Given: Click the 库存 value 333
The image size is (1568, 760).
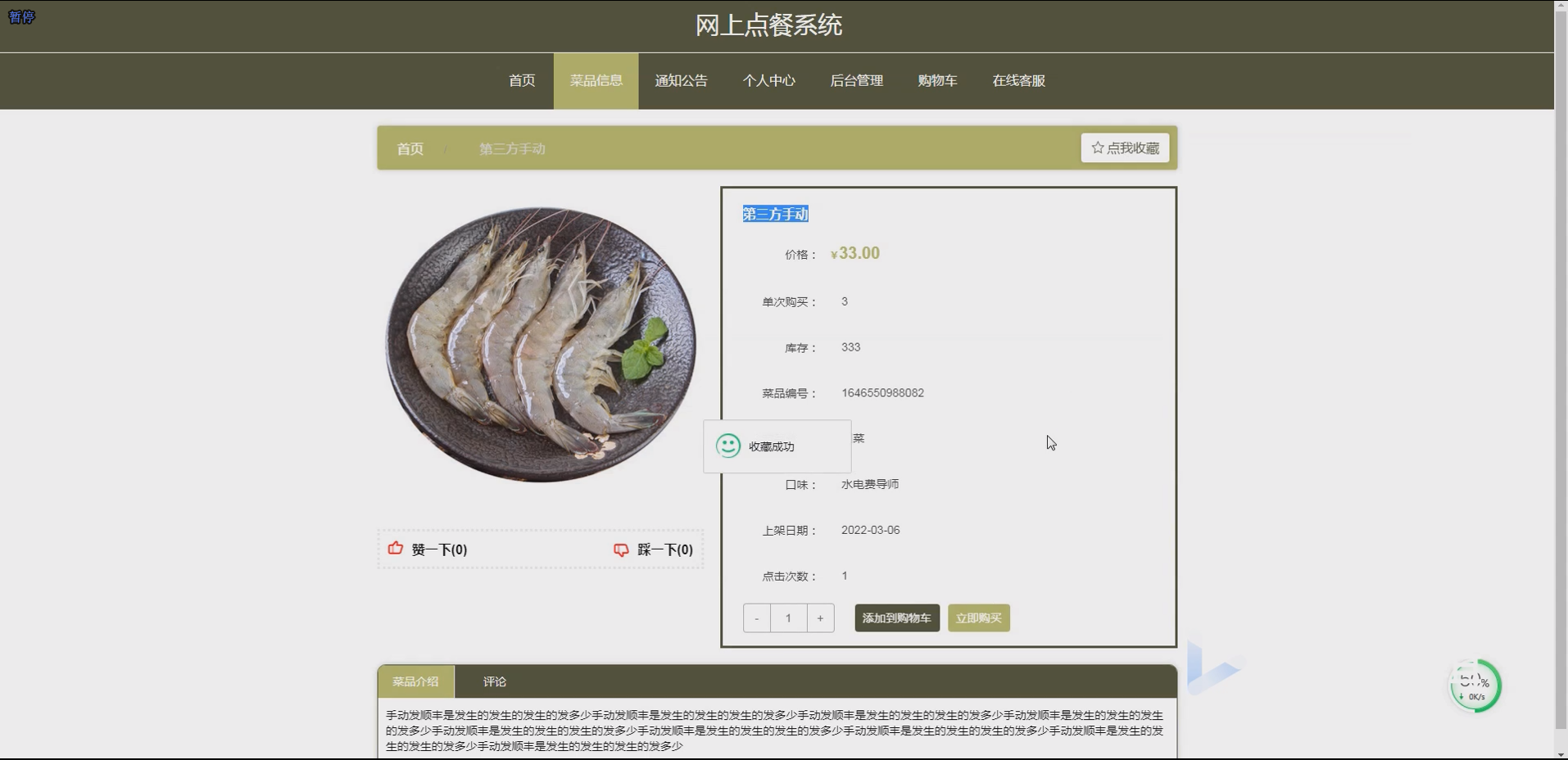Looking at the screenshot, I should point(850,347).
